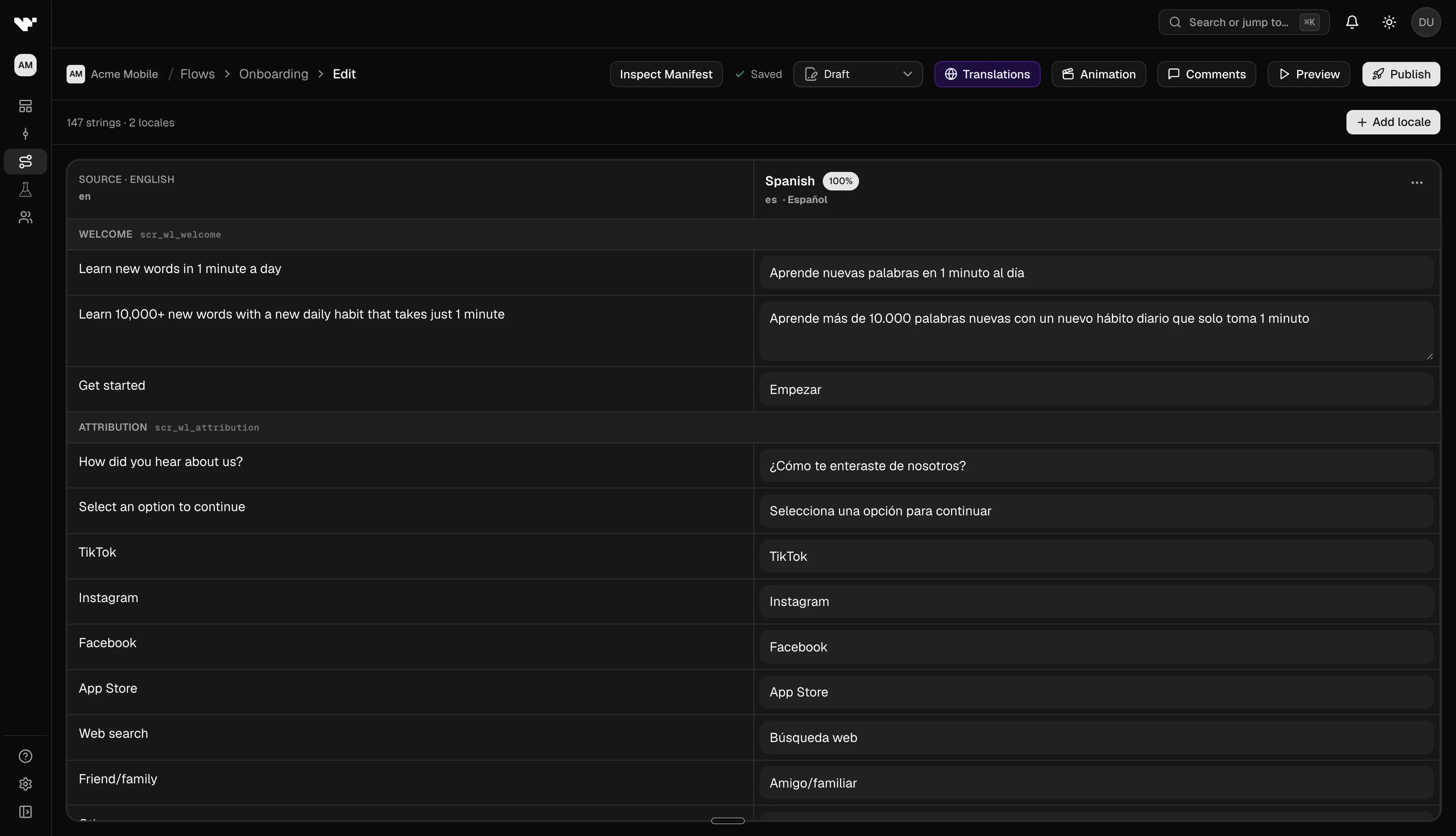Click the Preview button
This screenshot has width=1456, height=836.
1309,74
